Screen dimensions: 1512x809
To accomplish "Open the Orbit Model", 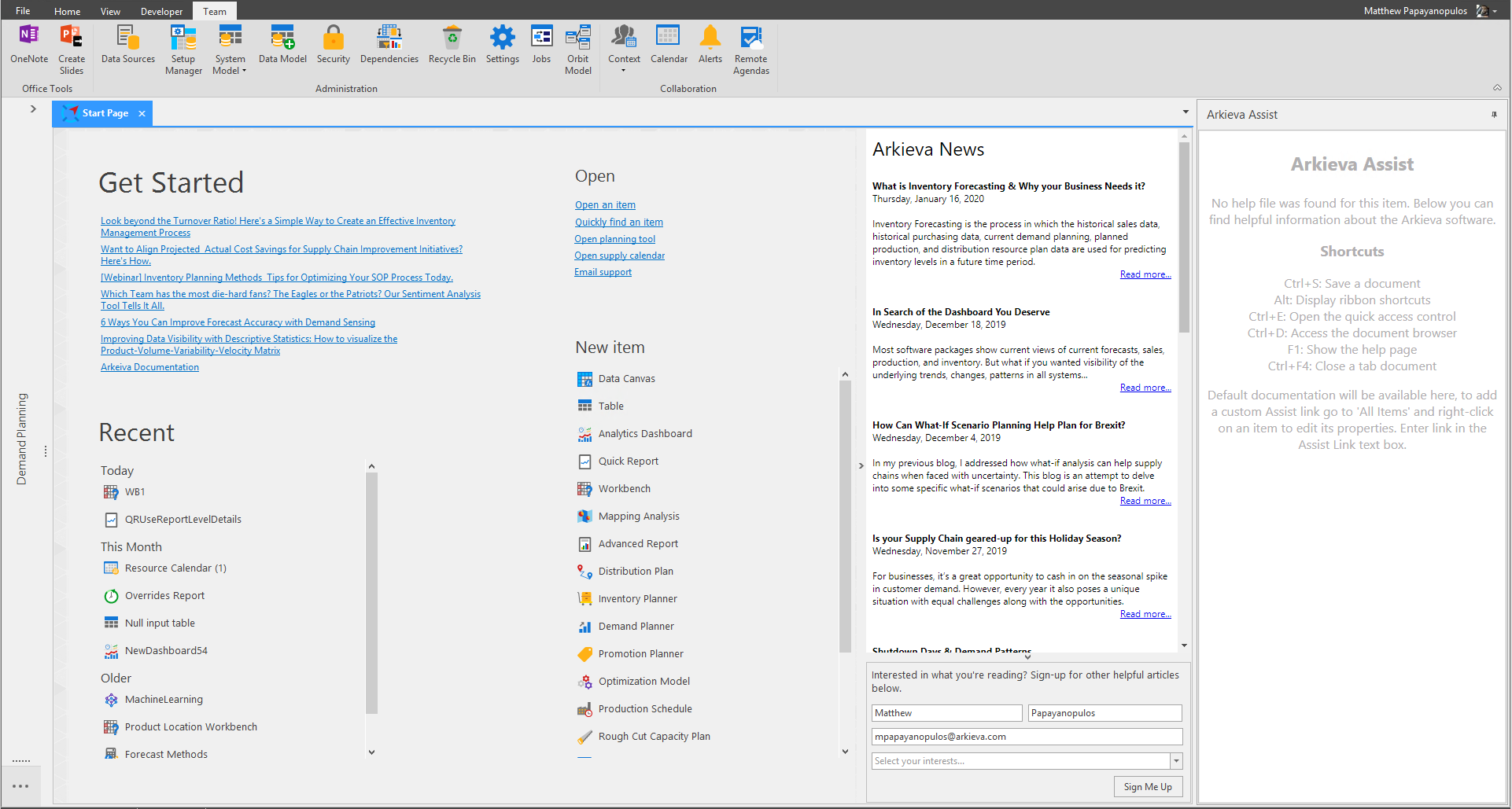I will tap(578, 49).
